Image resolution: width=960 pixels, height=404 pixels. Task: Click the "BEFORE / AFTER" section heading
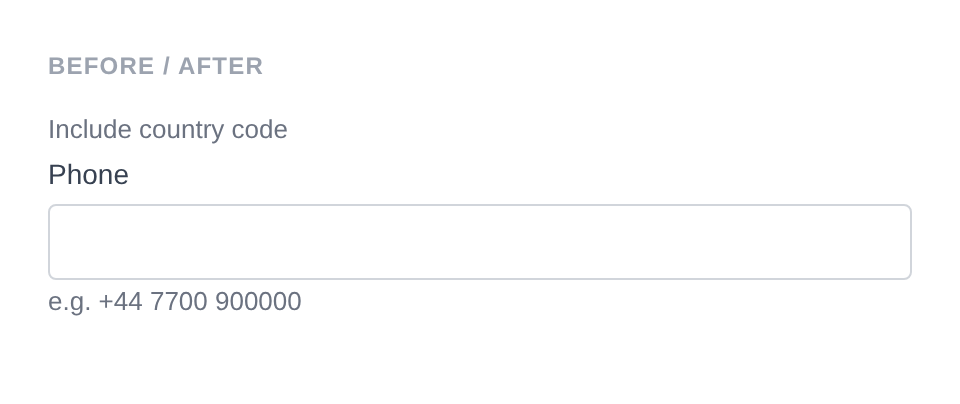(156, 66)
